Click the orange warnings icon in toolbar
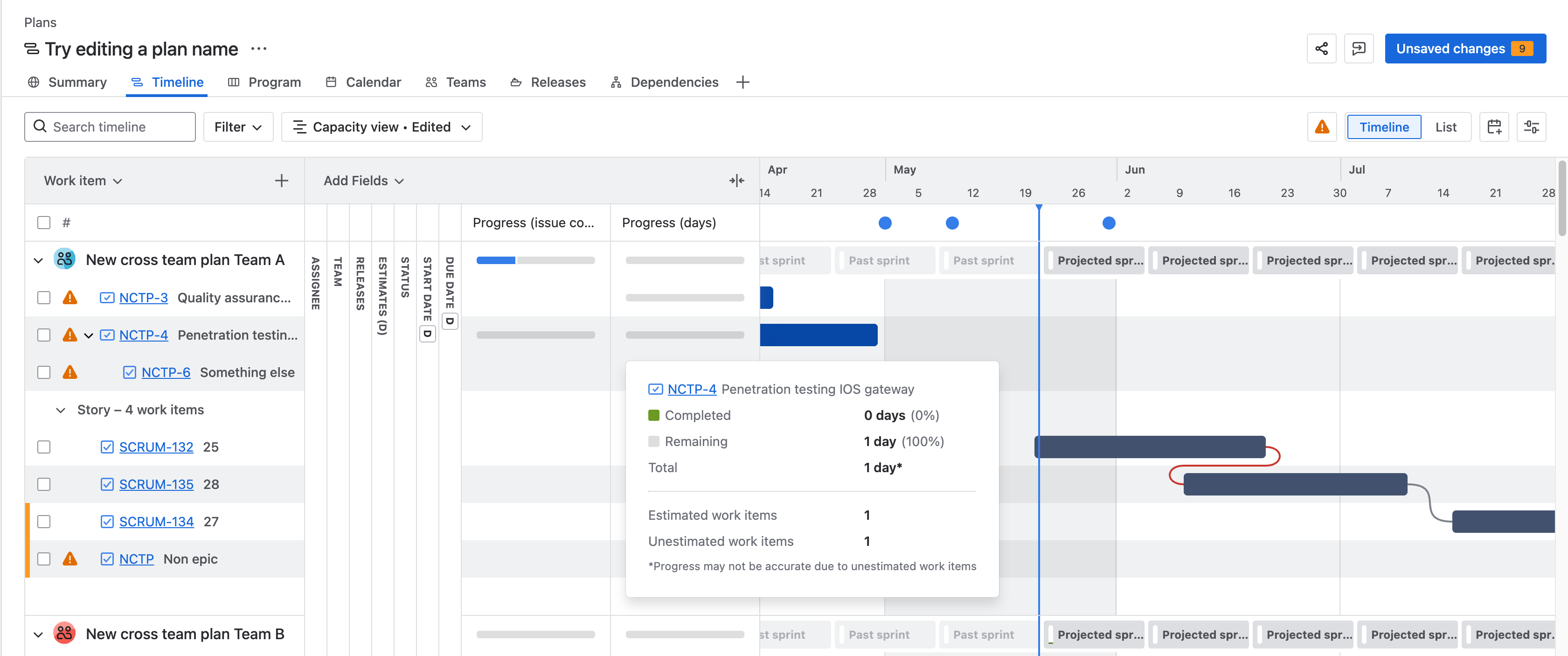Viewport: 1568px width, 656px height. click(1321, 127)
